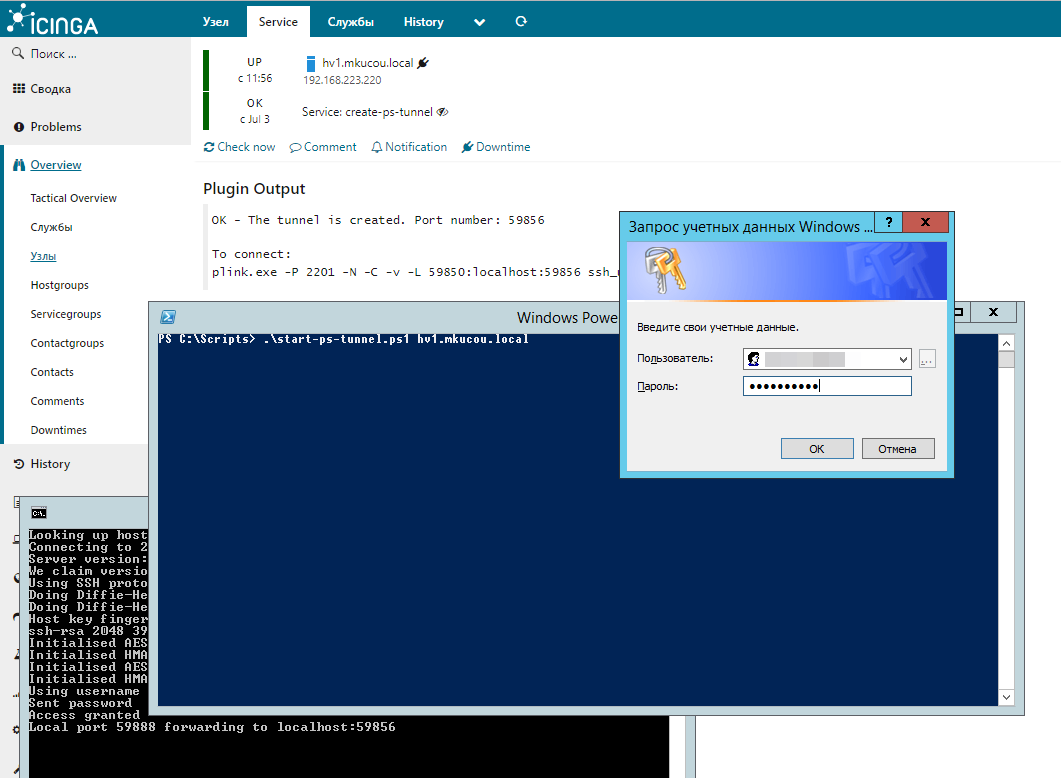Image resolution: width=1061 pixels, height=778 pixels.
Task: Click the PowerShell window title icon
Action: 170,316
